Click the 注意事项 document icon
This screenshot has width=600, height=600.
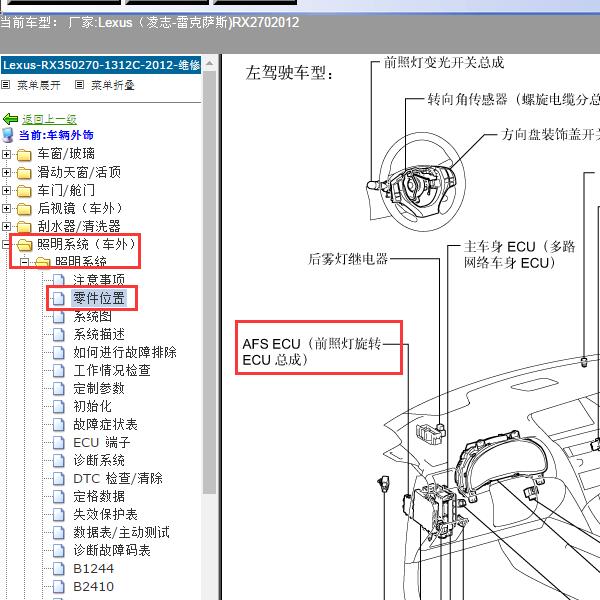(x=59, y=280)
